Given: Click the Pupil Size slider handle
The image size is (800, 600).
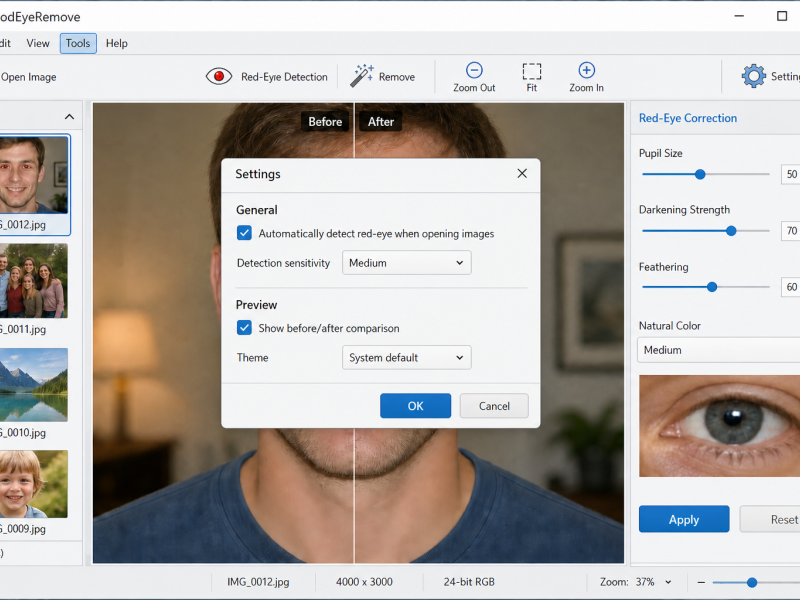Looking at the screenshot, I should [700, 174].
